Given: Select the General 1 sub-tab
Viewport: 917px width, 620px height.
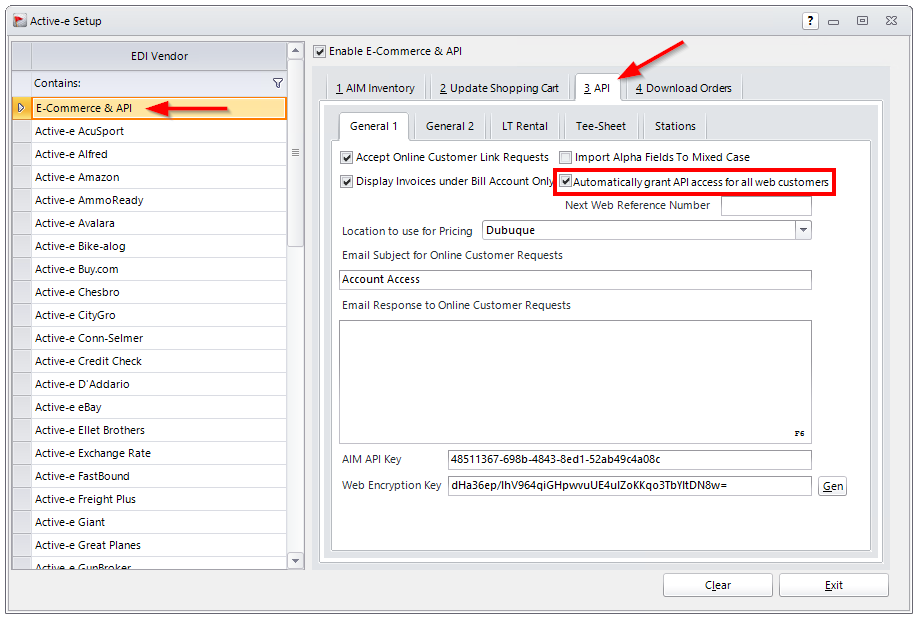Looking at the screenshot, I should (x=373, y=126).
